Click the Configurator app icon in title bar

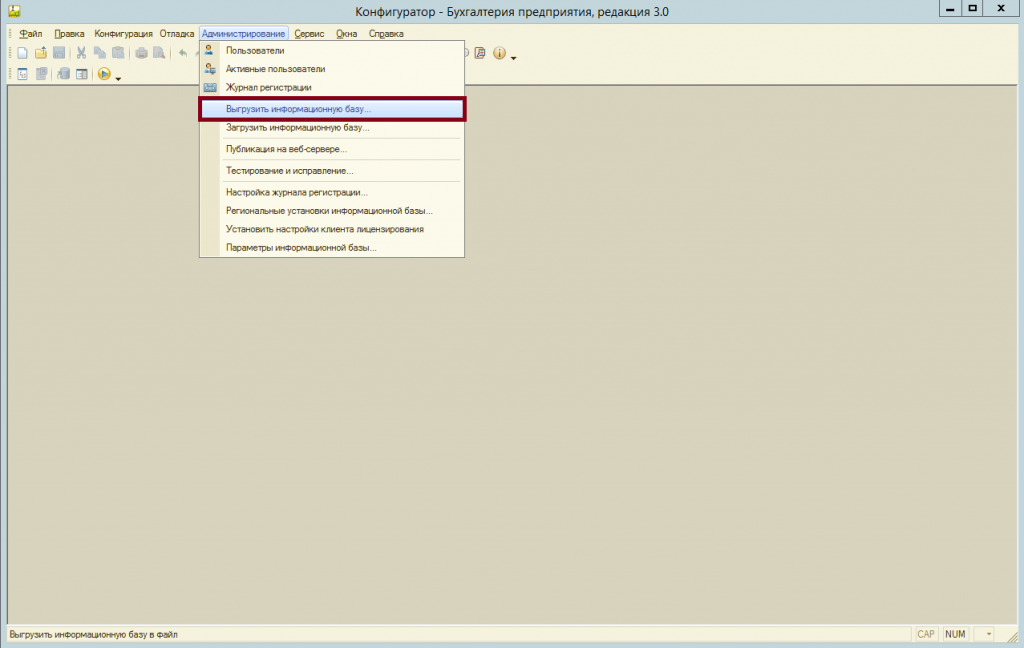(x=14, y=11)
